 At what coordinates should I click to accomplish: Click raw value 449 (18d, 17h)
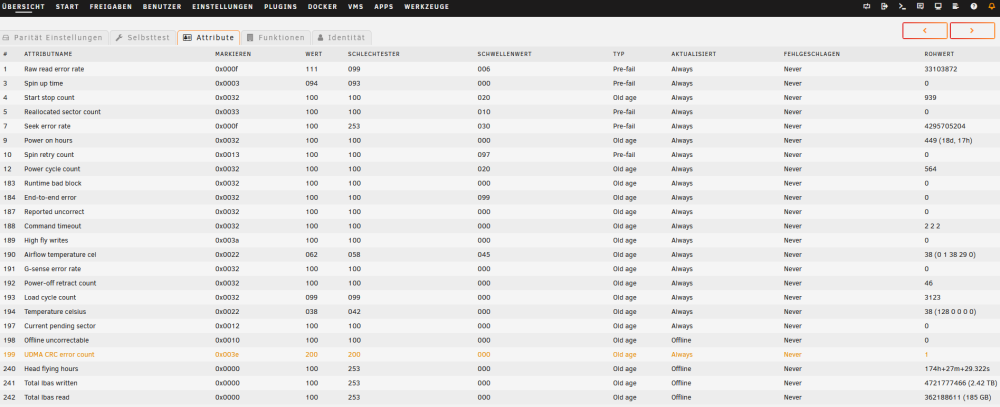tap(948, 140)
